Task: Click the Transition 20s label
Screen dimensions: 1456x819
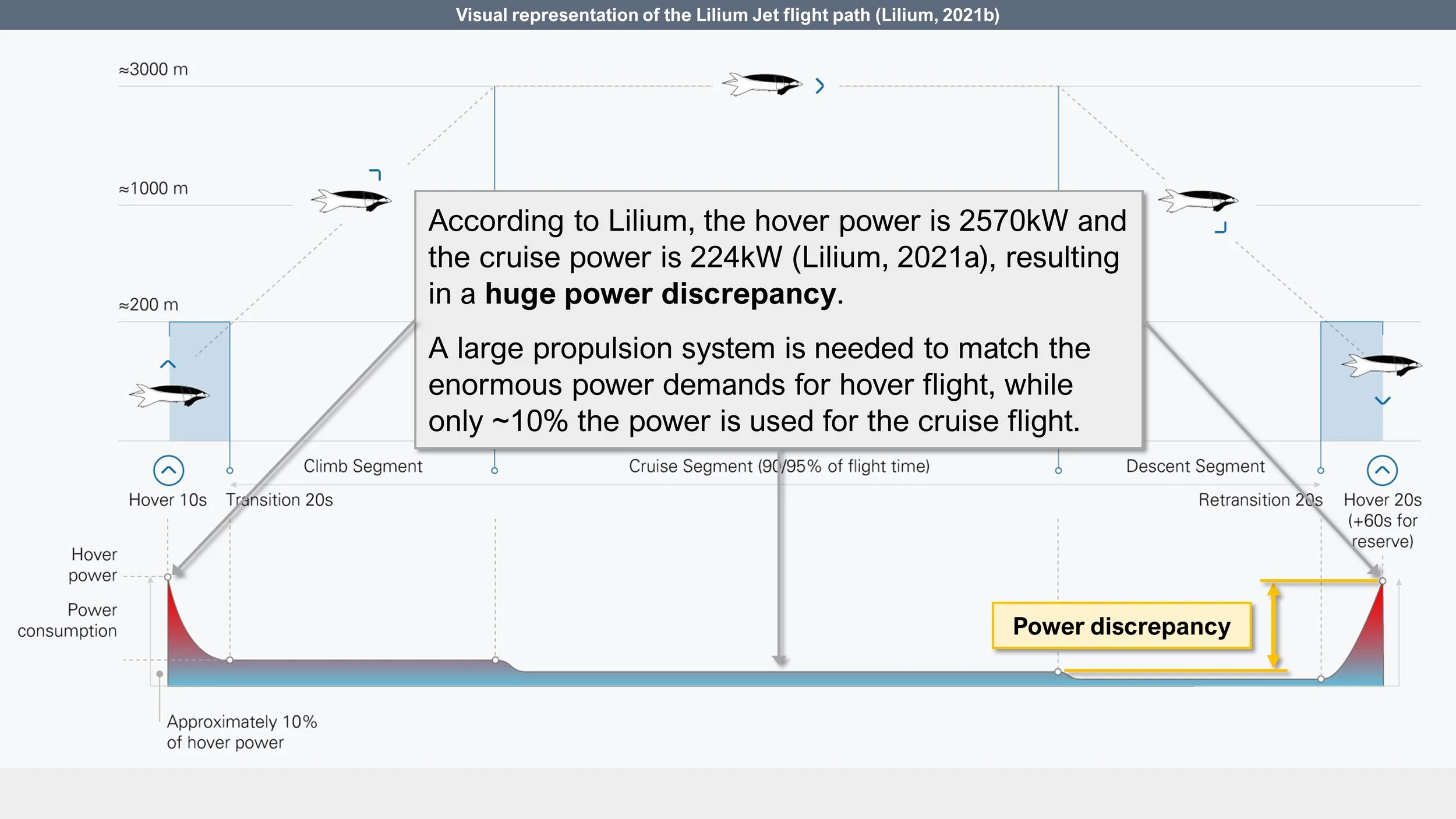Action: [x=280, y=500]
